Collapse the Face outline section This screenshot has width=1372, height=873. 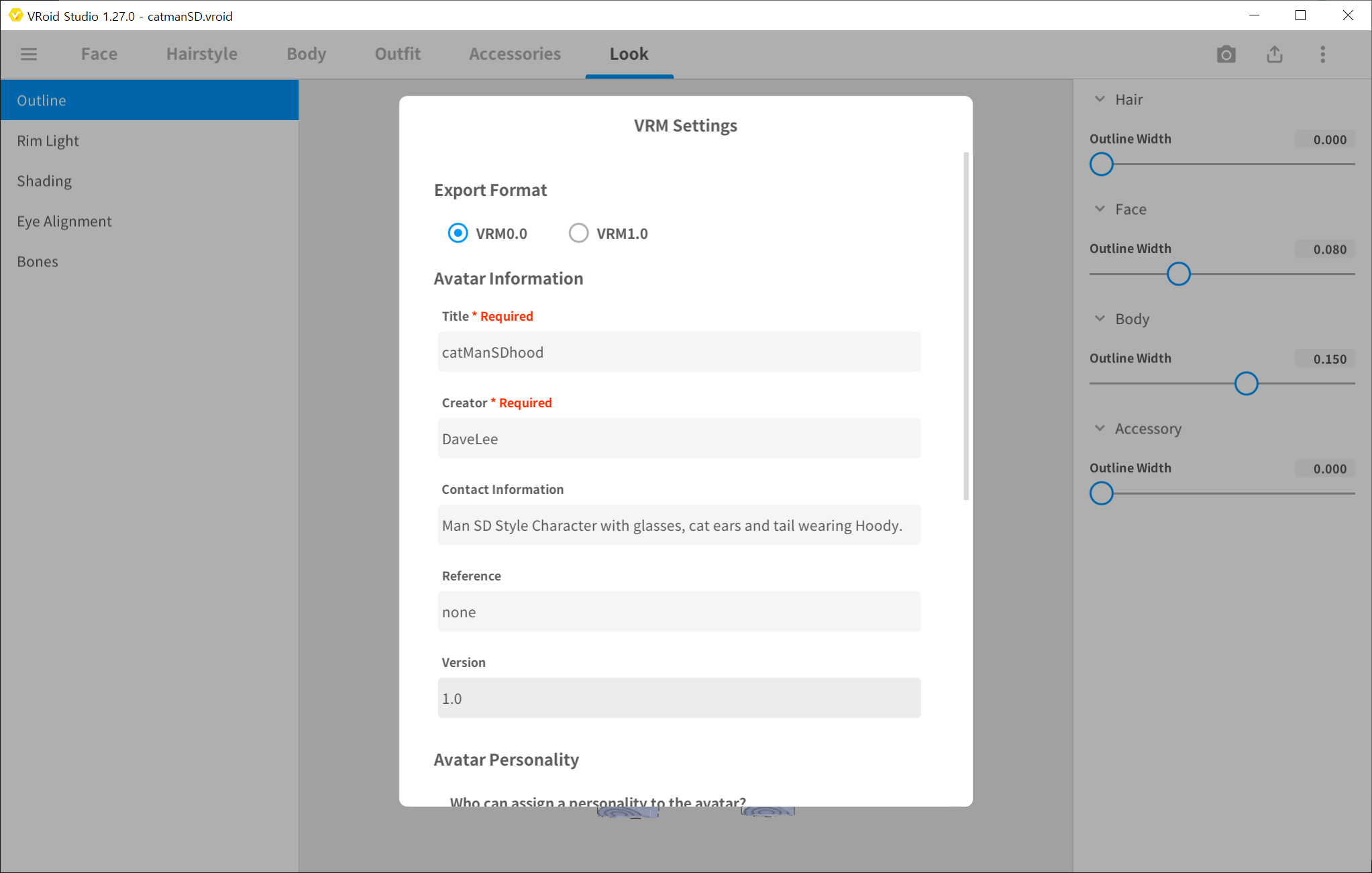[1100, 209]
